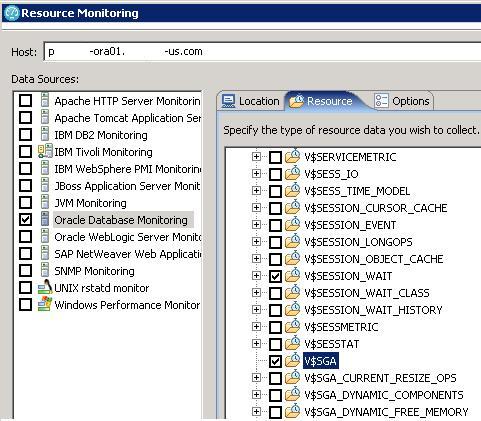Switch to the Location tab
The width and height of the screenshot is (481, 421).
[x=251, y=101]
